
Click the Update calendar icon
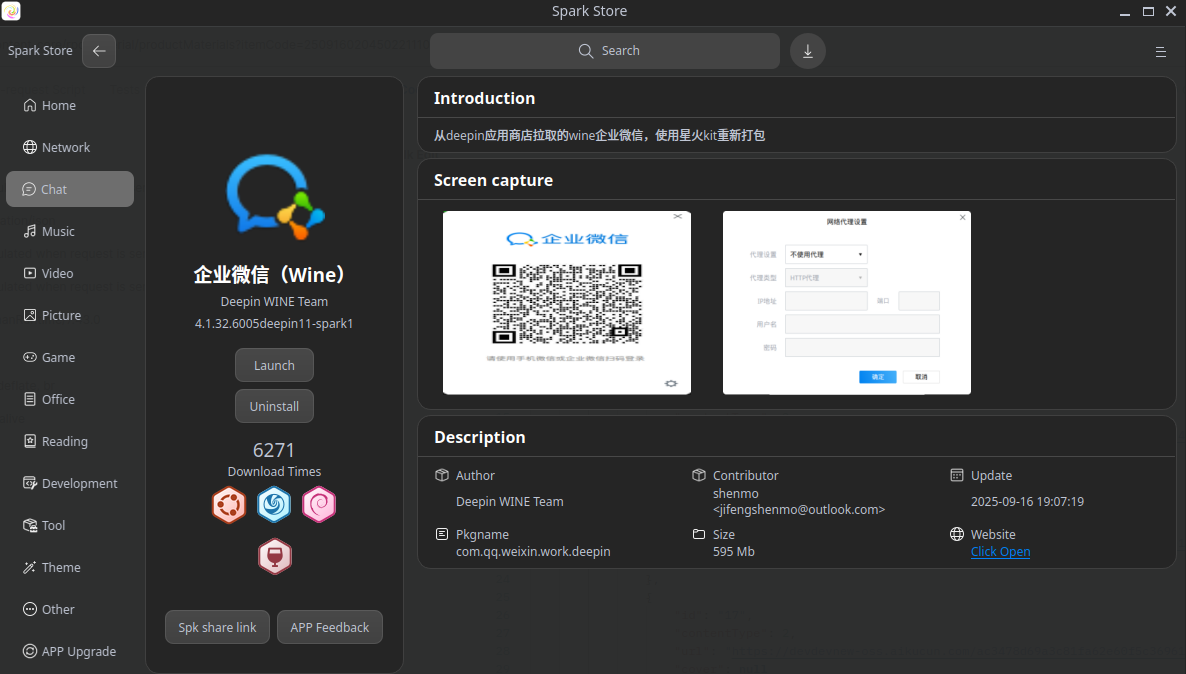click(957, 475)
